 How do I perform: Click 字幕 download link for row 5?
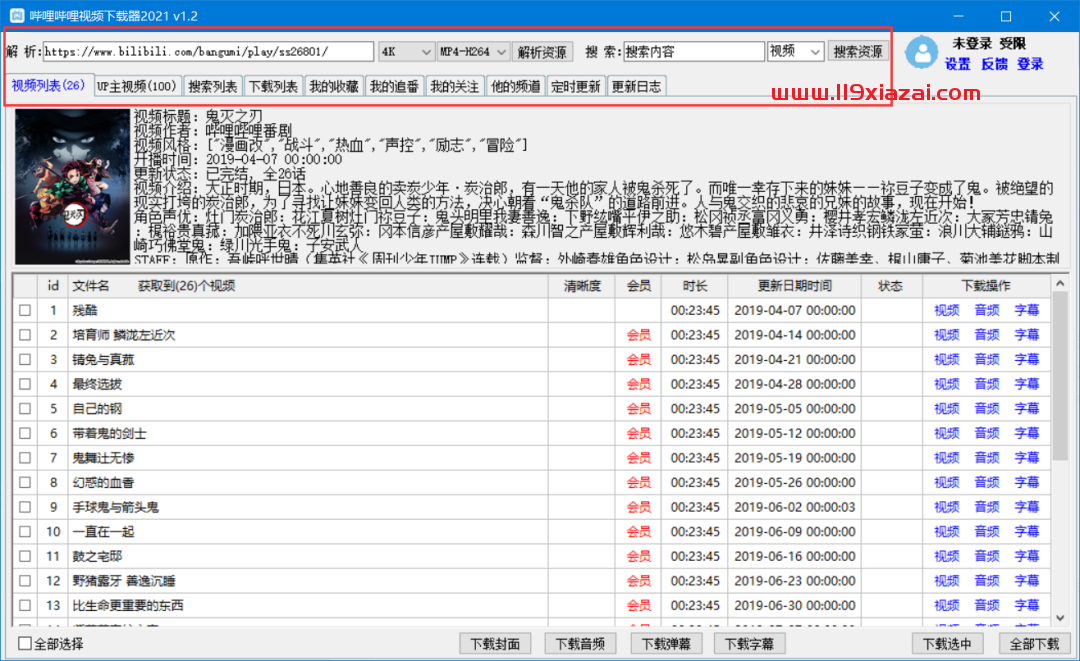pyautogui.click(x=1026, y=409)
